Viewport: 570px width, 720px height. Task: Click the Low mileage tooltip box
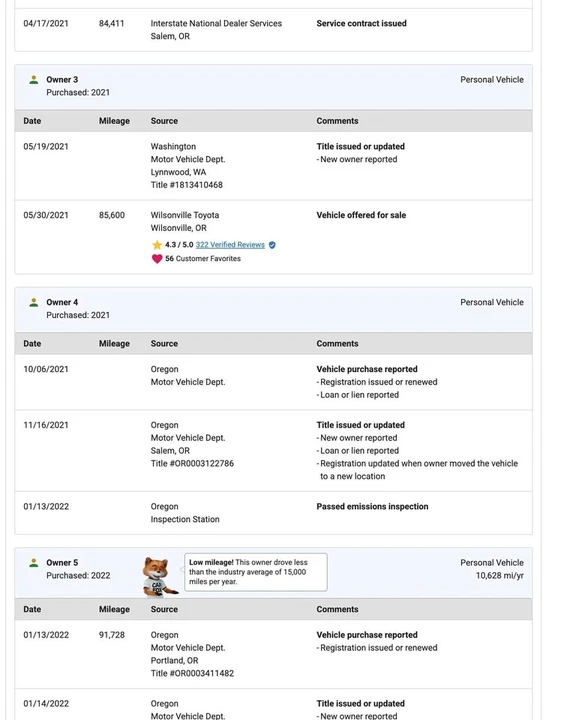point(256,572)
